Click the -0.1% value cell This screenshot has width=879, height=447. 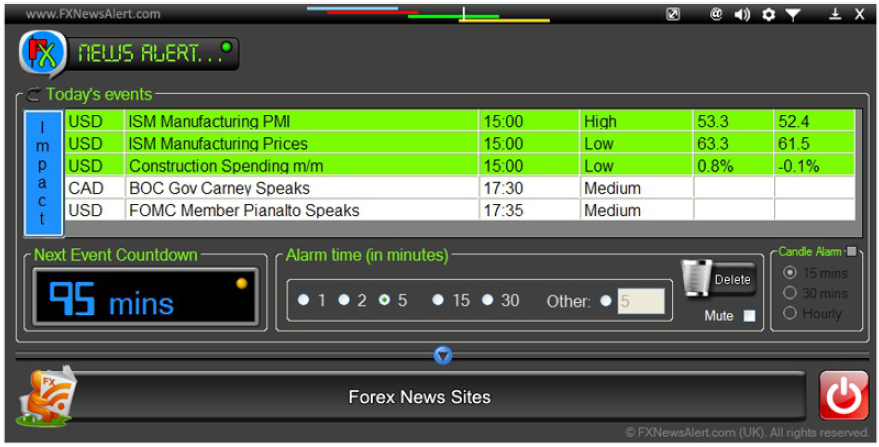coord(815,166)
